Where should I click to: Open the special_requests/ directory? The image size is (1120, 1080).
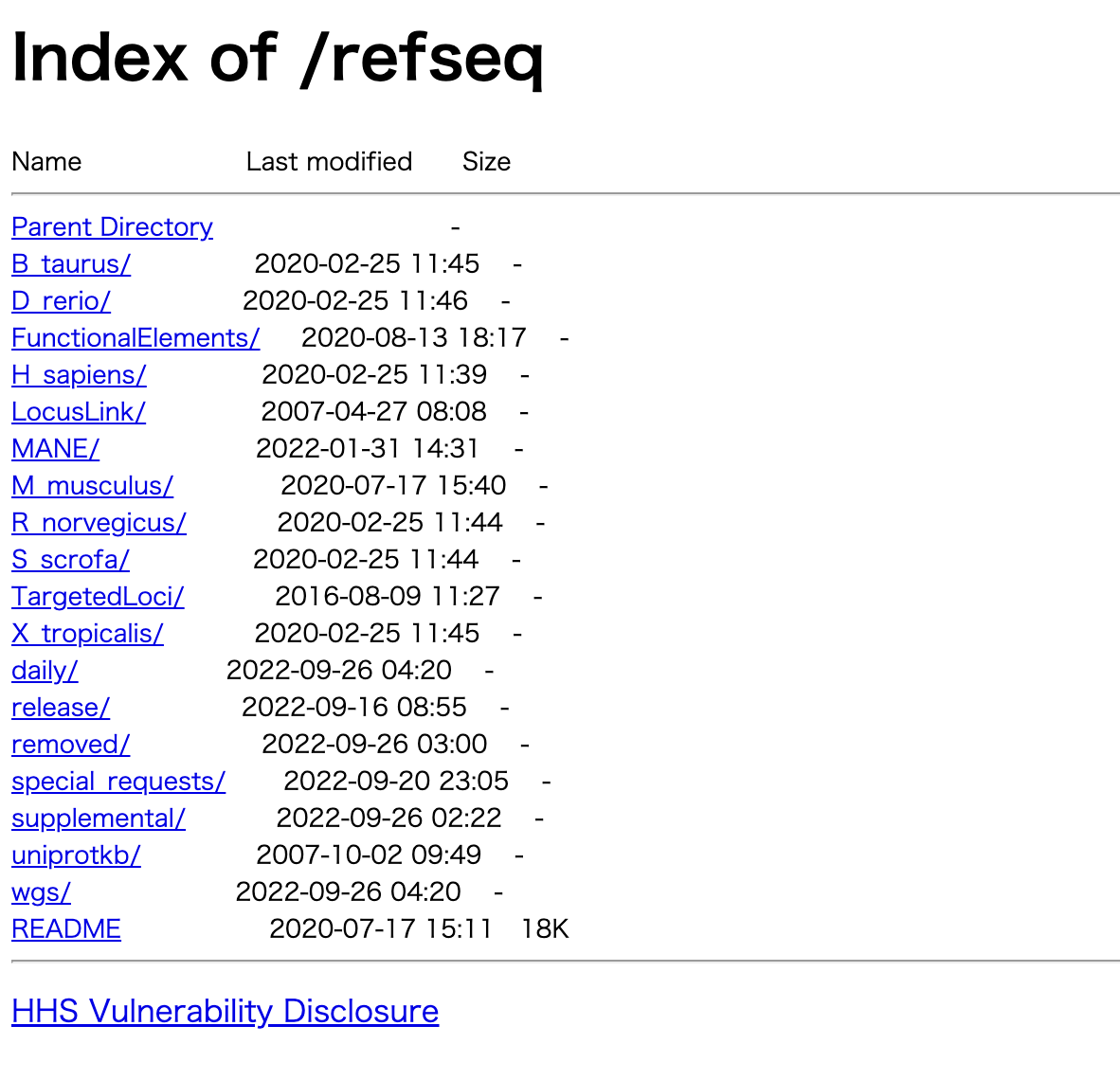click(118, 782)
